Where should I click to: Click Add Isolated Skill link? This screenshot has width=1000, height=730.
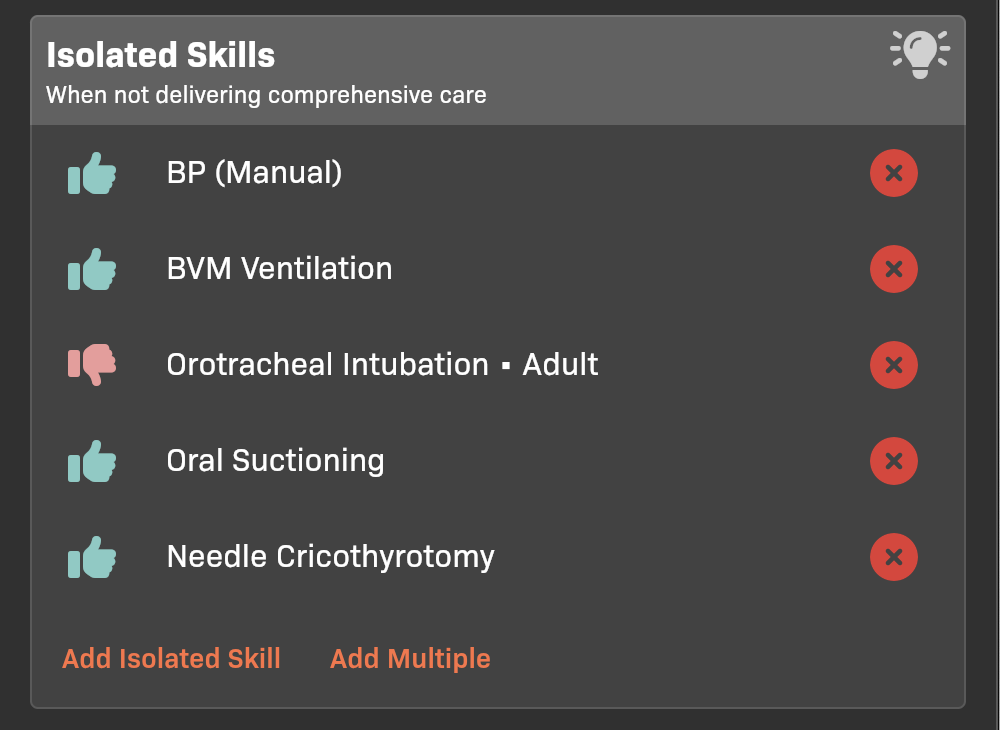tap(171, 659)
